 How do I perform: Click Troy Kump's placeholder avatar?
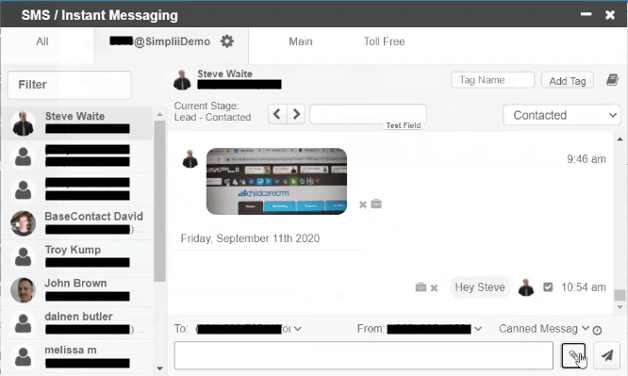23,257
